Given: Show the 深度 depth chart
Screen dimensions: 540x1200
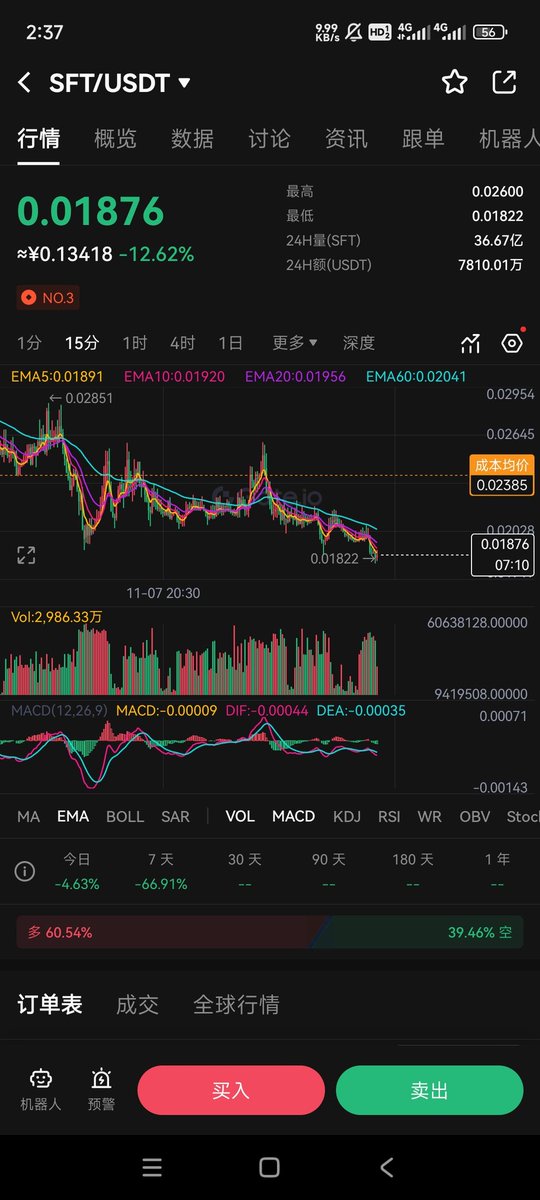Looking at the screenshot, I should 359,343.
